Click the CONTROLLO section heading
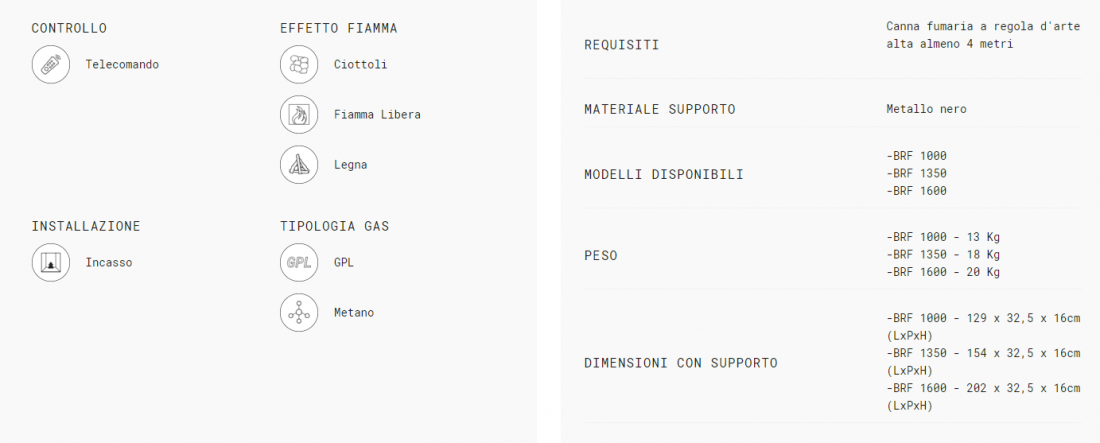Viewport: 1100px width, 443px height. pos(69,28)
